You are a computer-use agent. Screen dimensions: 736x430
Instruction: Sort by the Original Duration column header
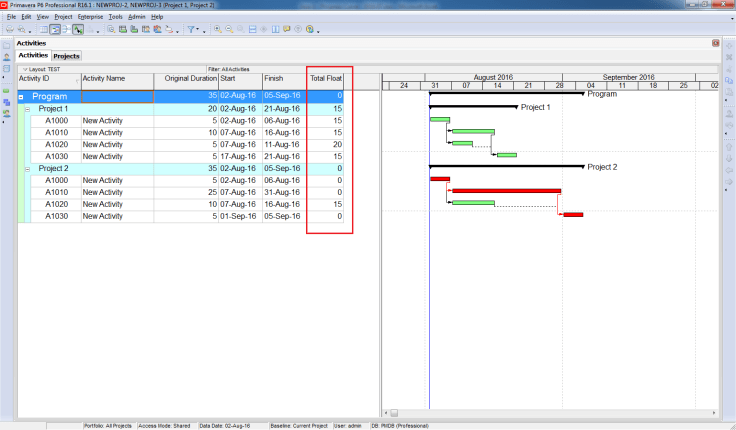[x=186, y=81]
